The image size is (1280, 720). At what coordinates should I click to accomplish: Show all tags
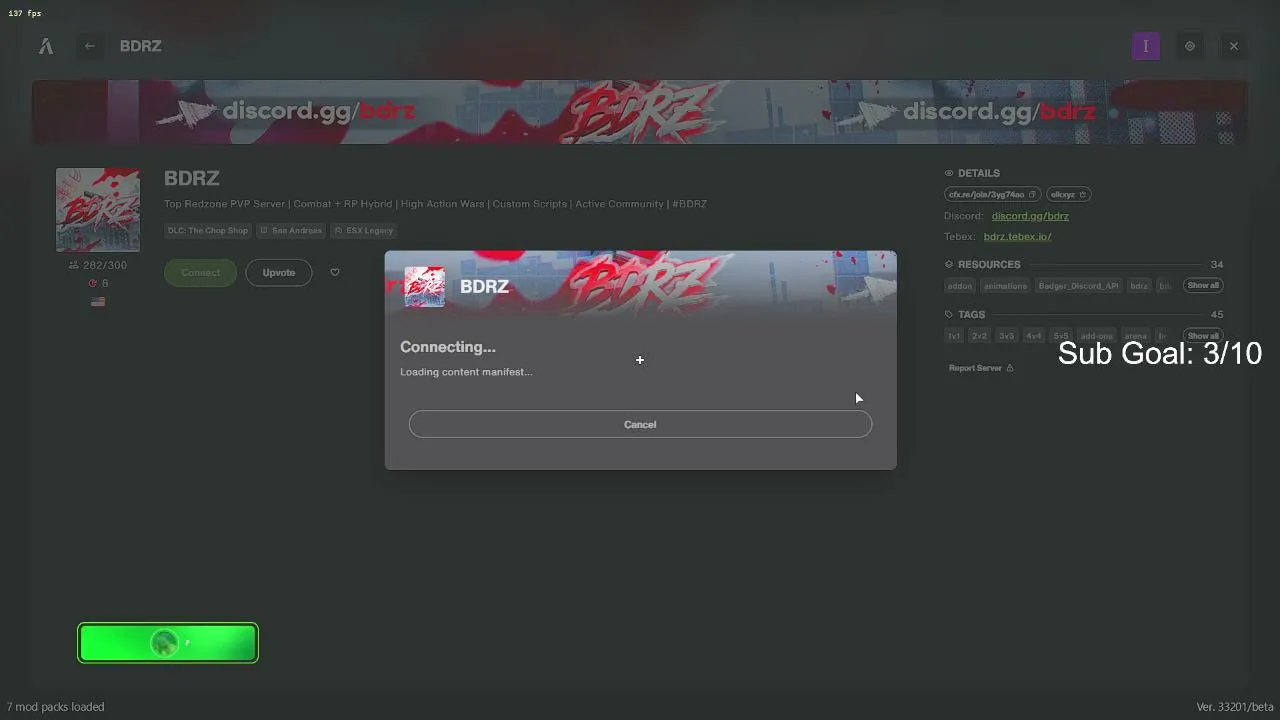point(1203,336)
